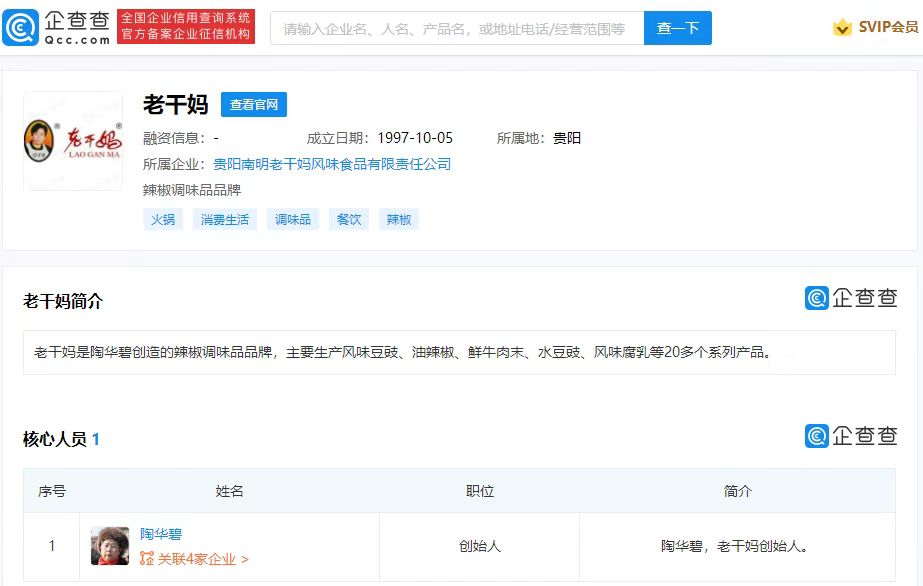The image size is (923, 586).
Task: Select the 调味品 tag
Action: pyautogui.click(x=293, y=219)
